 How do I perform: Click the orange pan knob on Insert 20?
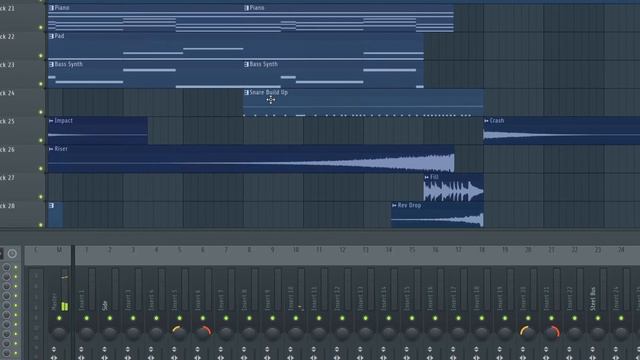click(x=528, y=333)
